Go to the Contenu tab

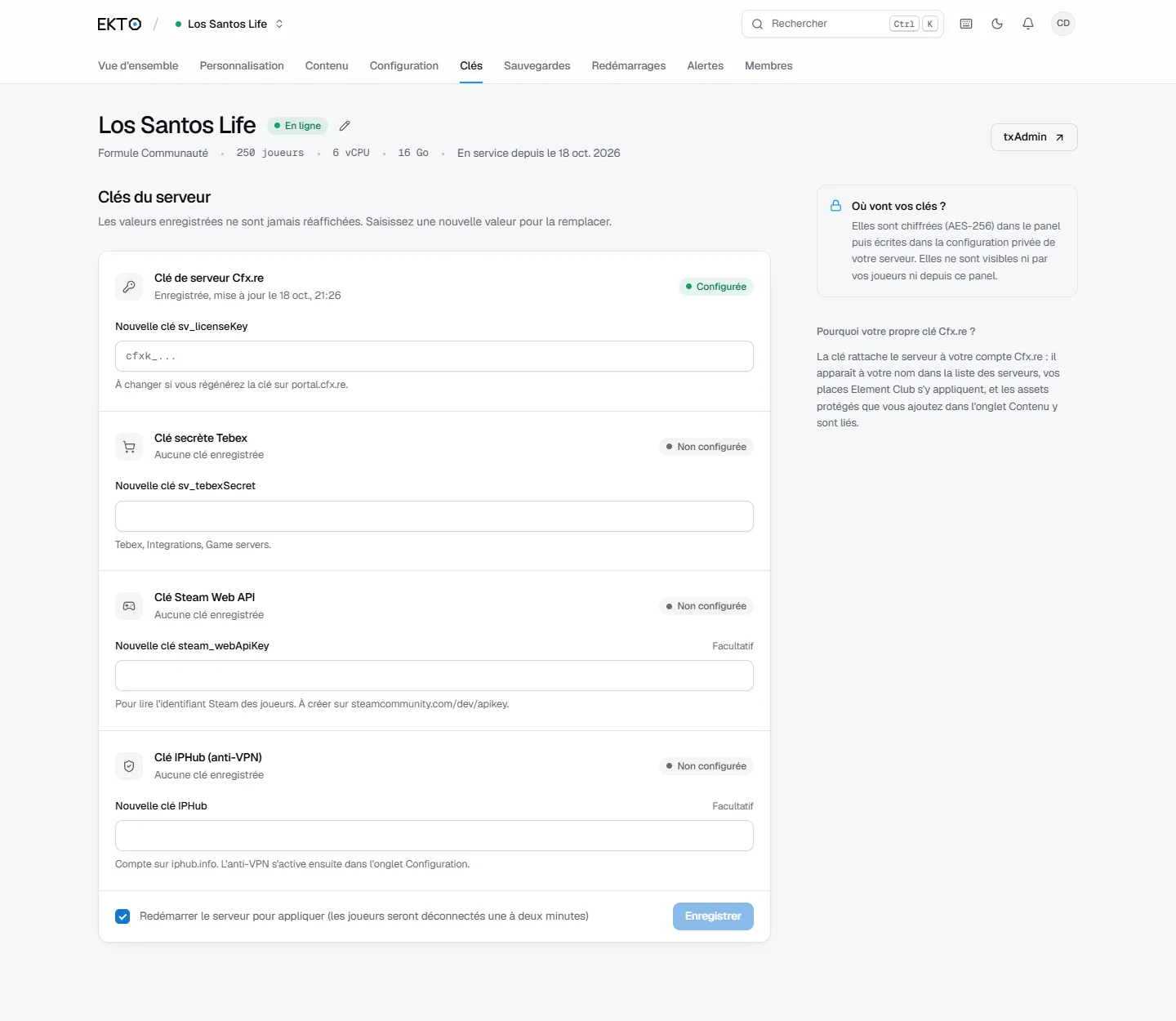(327, 65)
